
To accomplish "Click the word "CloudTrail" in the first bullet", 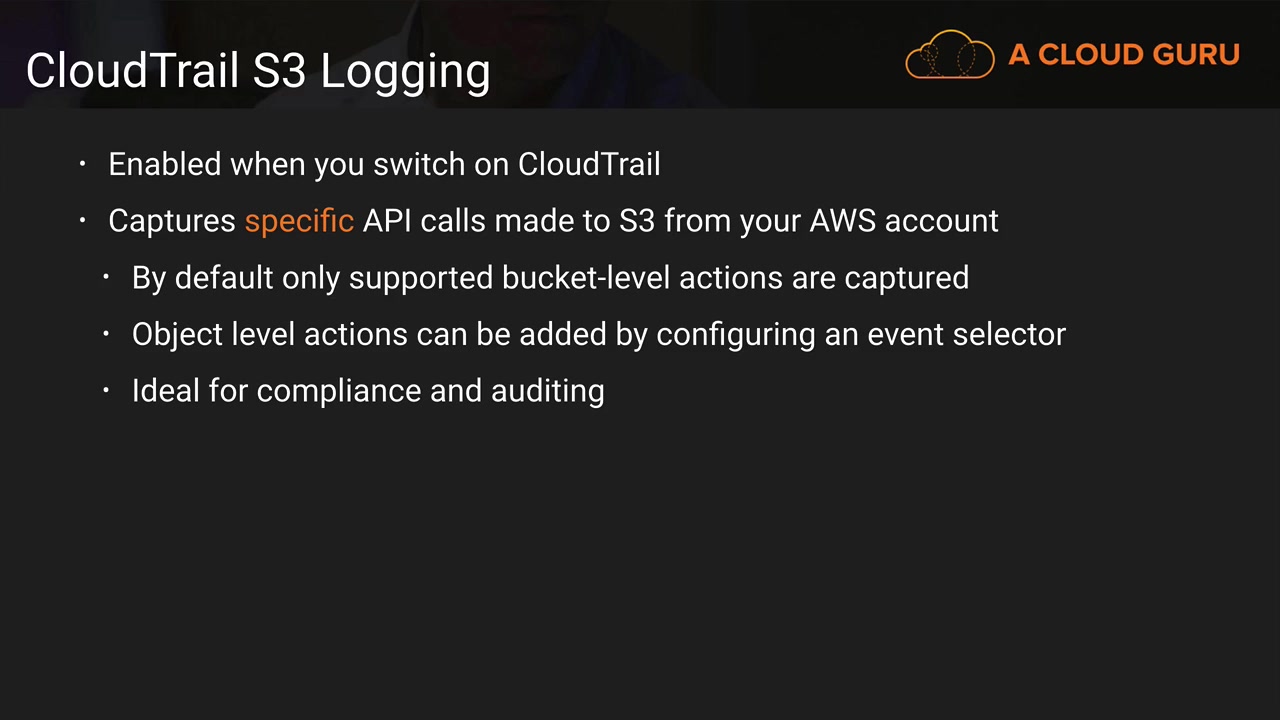I will pos(589,164).
